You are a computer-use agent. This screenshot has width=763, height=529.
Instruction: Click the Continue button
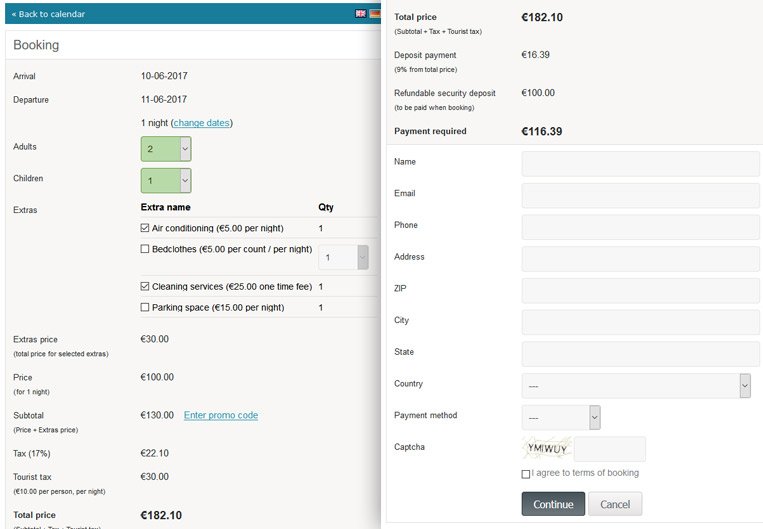[553, 504]
